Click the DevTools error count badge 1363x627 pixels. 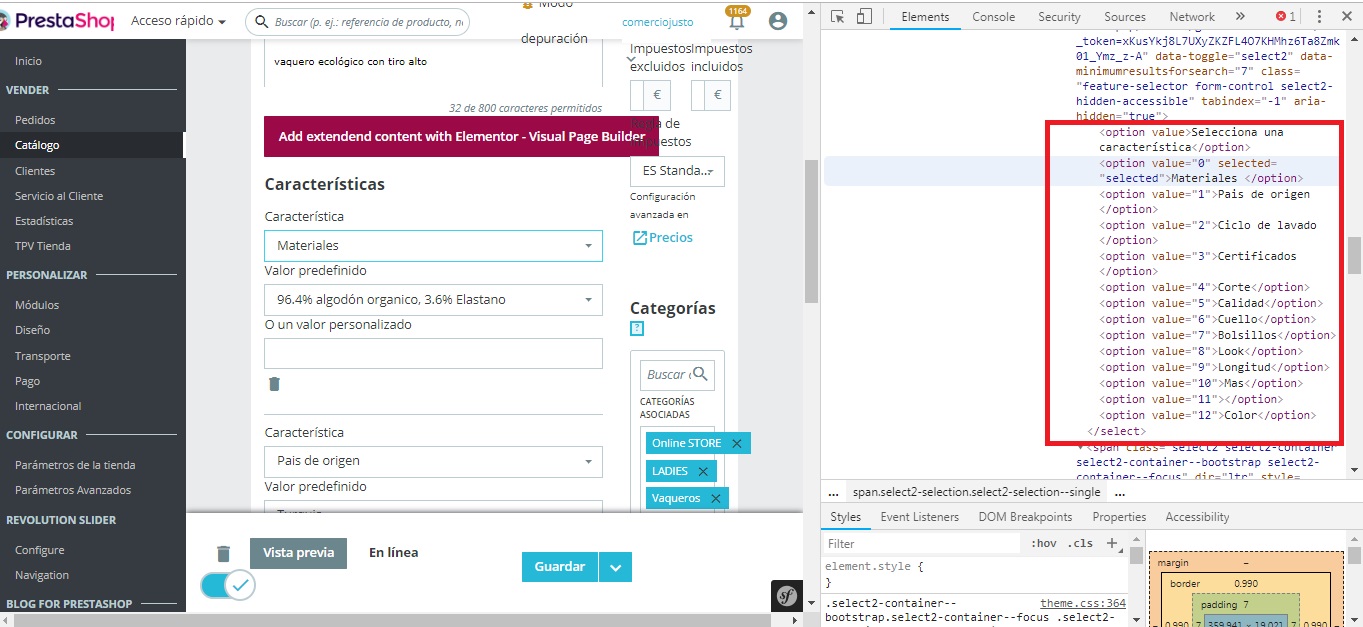1286,16
